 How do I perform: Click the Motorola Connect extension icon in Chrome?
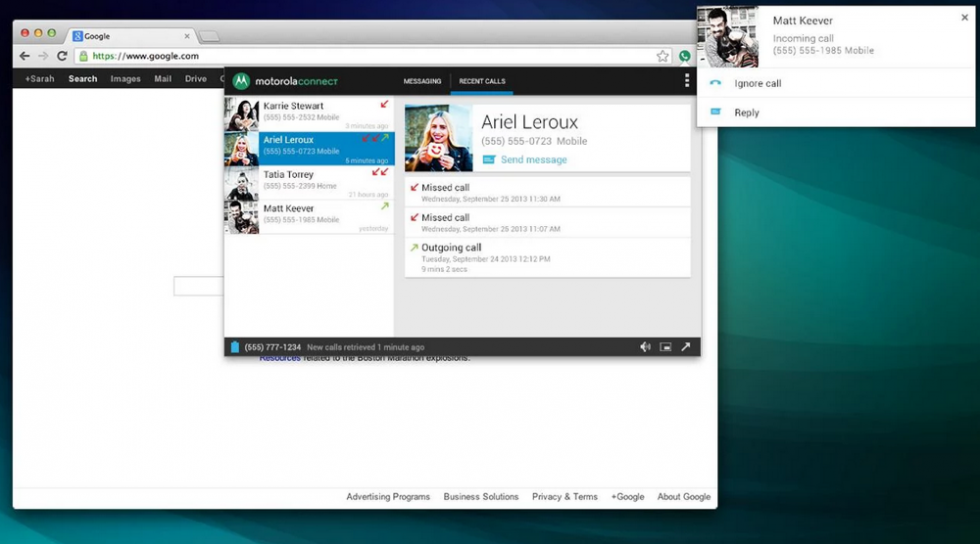685,57
